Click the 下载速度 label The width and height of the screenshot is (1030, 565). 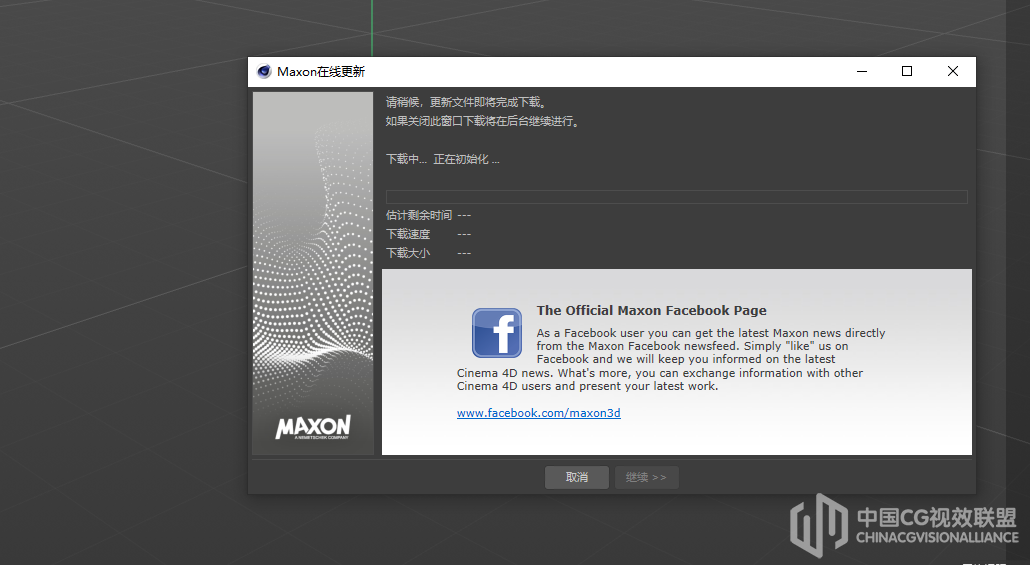pos(408,234)
